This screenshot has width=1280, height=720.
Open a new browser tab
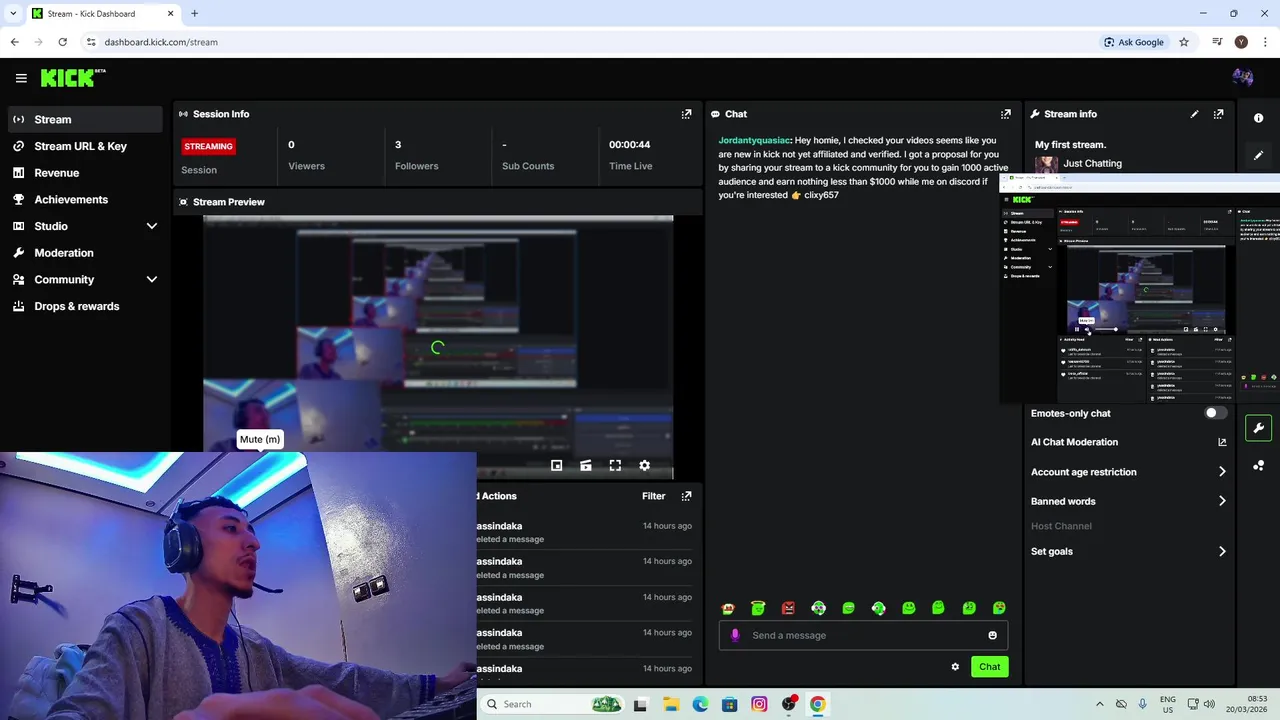click(195, 13)
